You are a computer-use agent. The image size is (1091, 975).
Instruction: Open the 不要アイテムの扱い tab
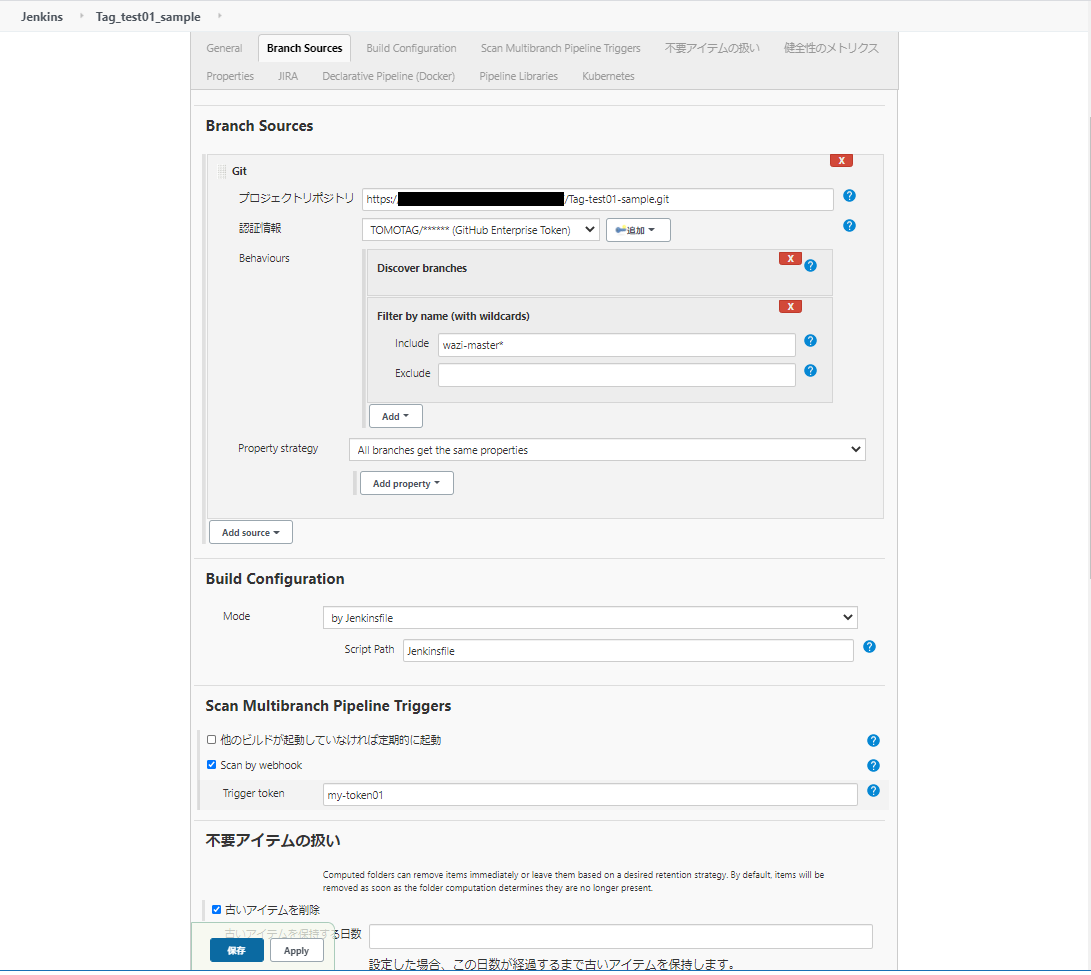pos(712,48)
